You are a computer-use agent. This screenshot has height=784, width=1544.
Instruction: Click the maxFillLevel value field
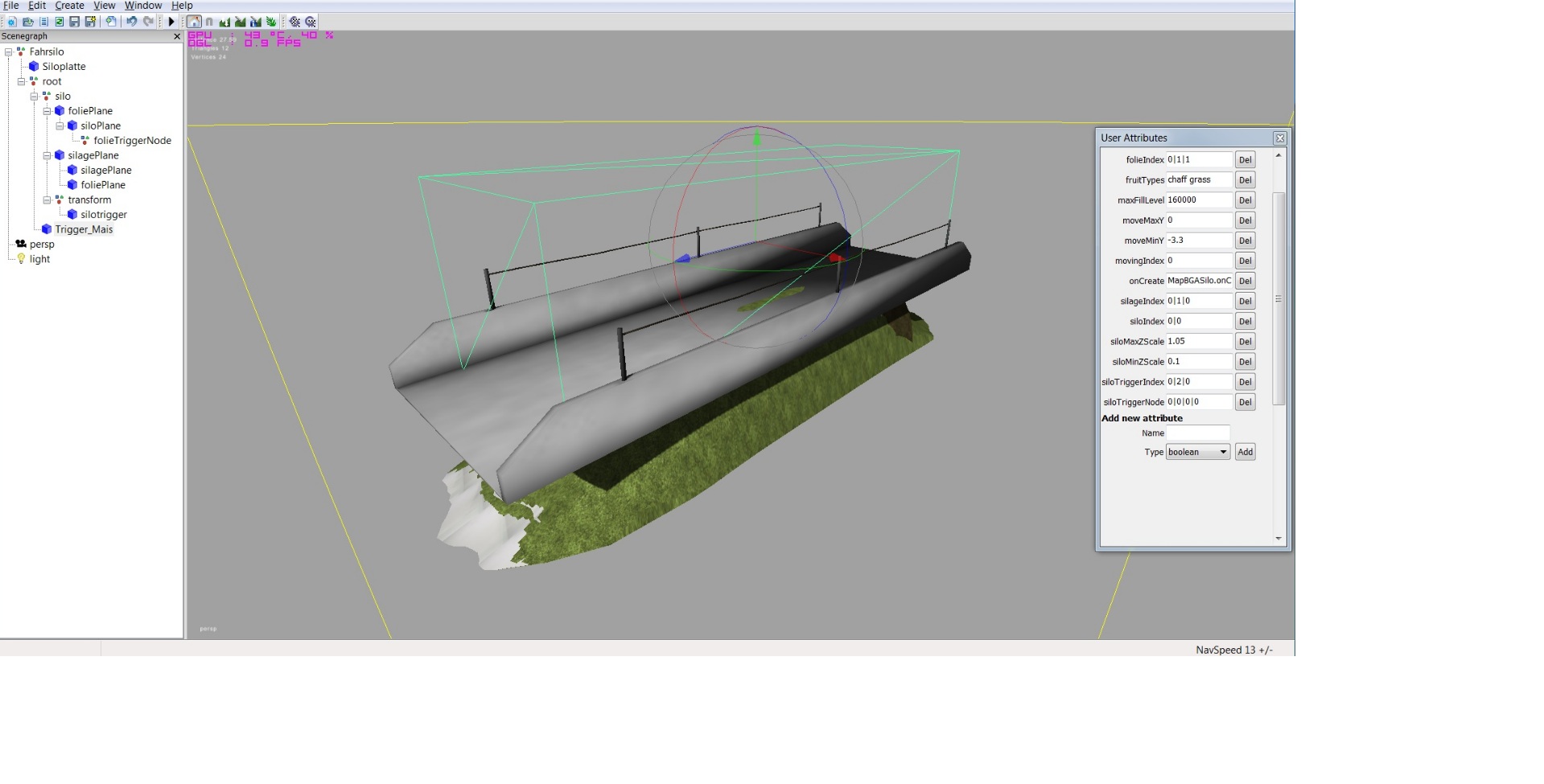1199,200
